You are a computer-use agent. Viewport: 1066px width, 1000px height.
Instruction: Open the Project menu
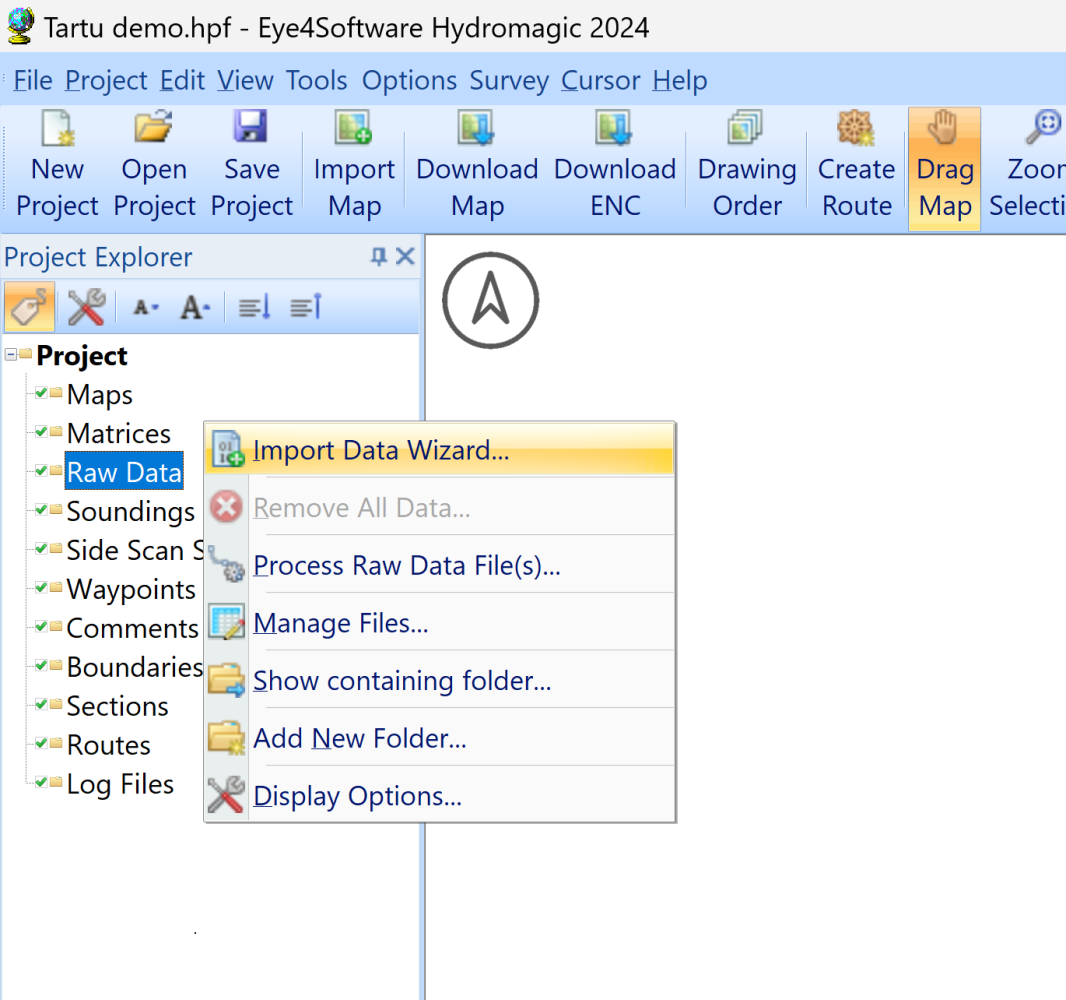(106, 80)
